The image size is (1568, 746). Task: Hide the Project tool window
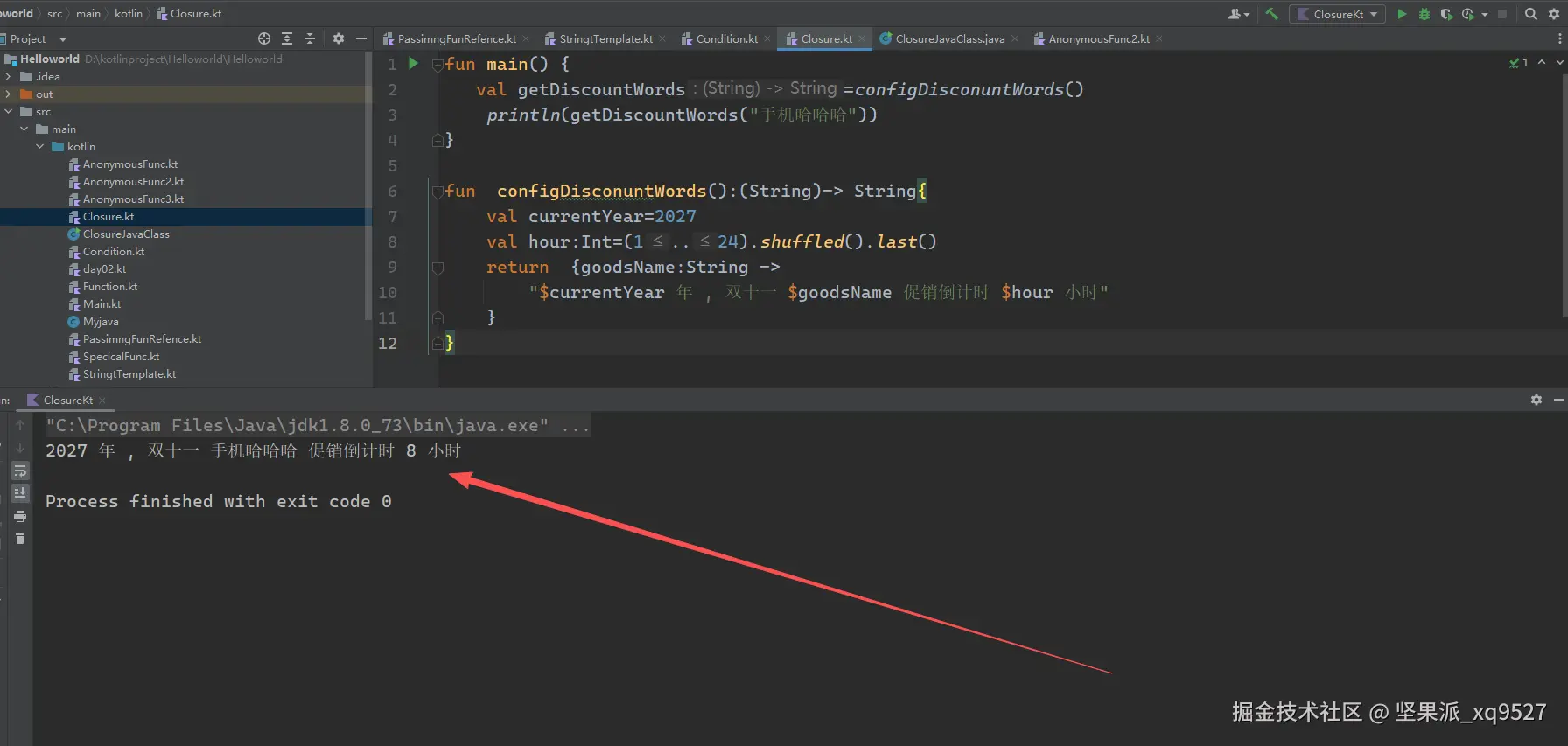pyautogui.click(x=360, y=38)
